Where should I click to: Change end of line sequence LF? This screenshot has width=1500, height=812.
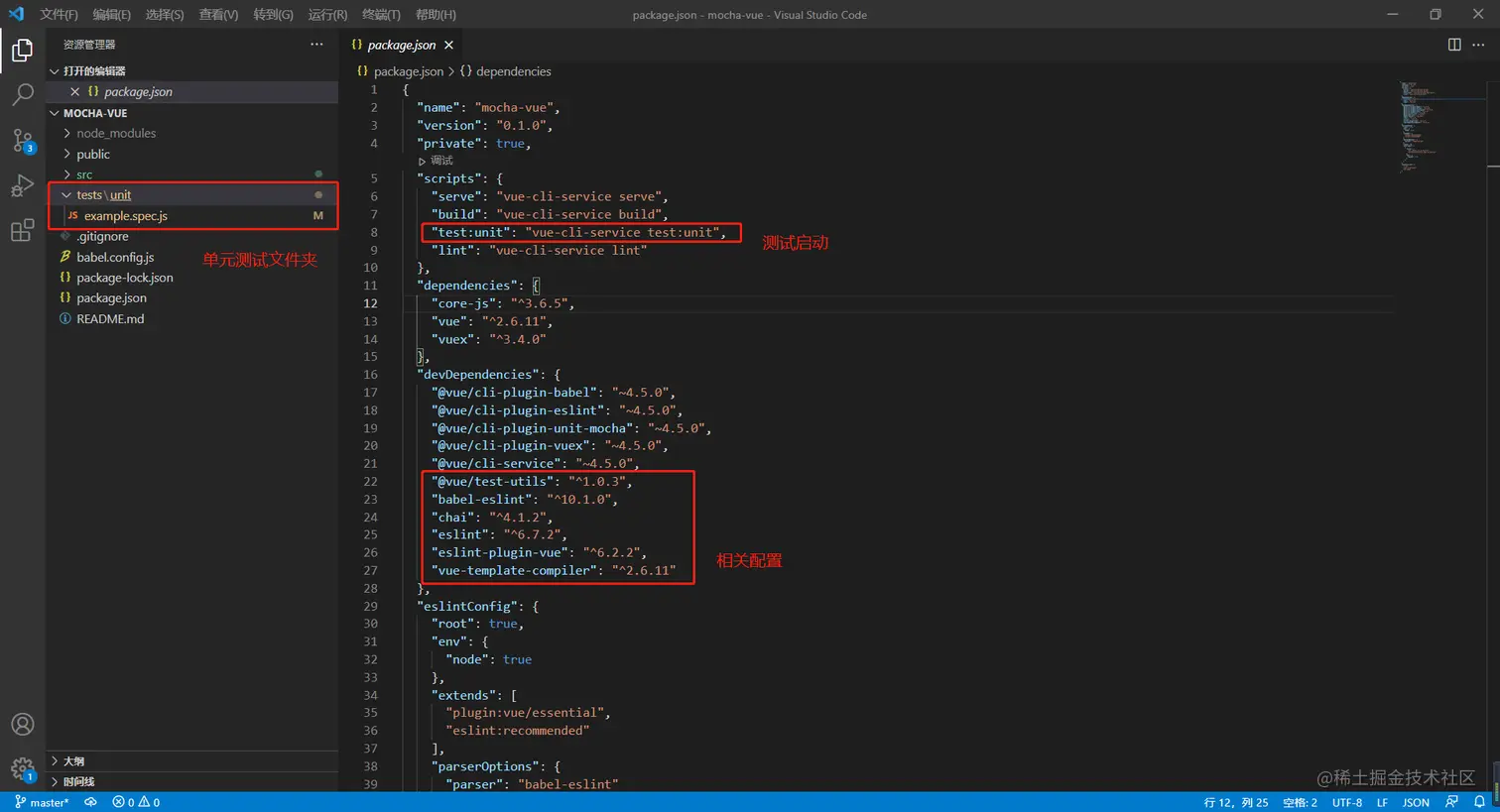[1382, 802]
